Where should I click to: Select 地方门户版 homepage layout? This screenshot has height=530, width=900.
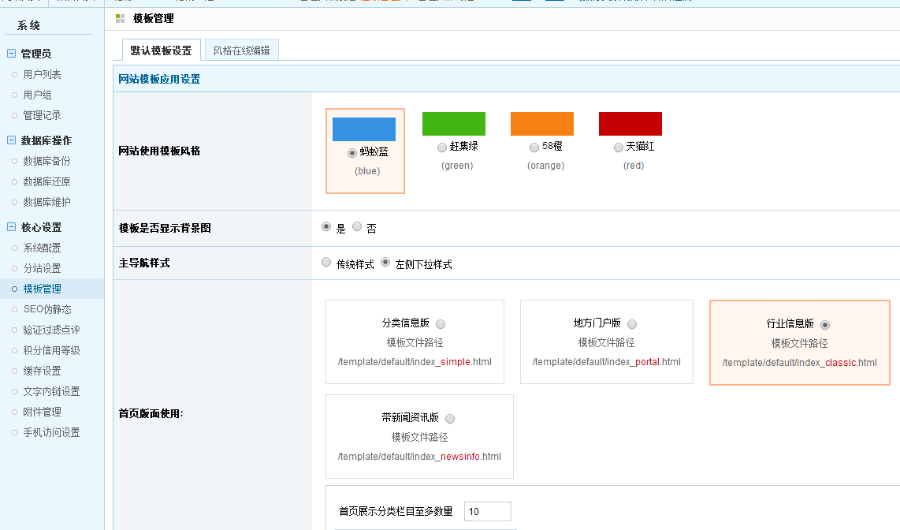(632, 324)
